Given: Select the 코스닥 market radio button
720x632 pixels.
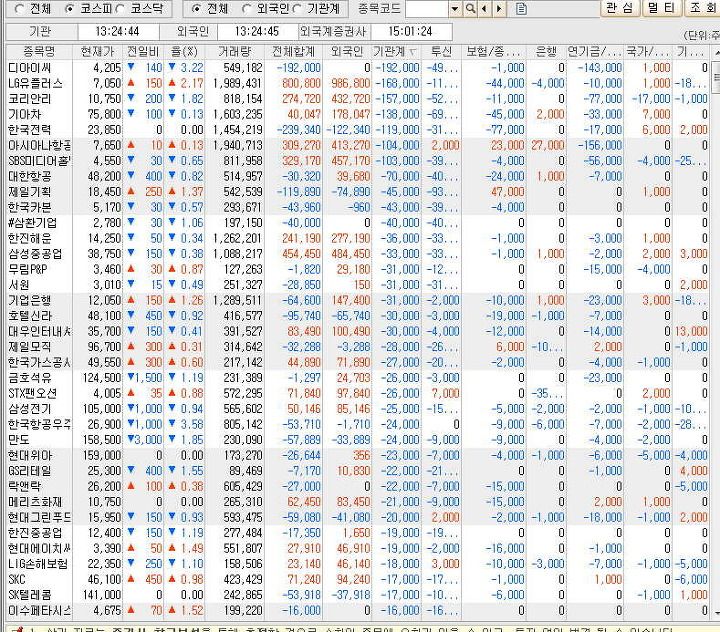Looking at the screenshot, I should (120, 8).
